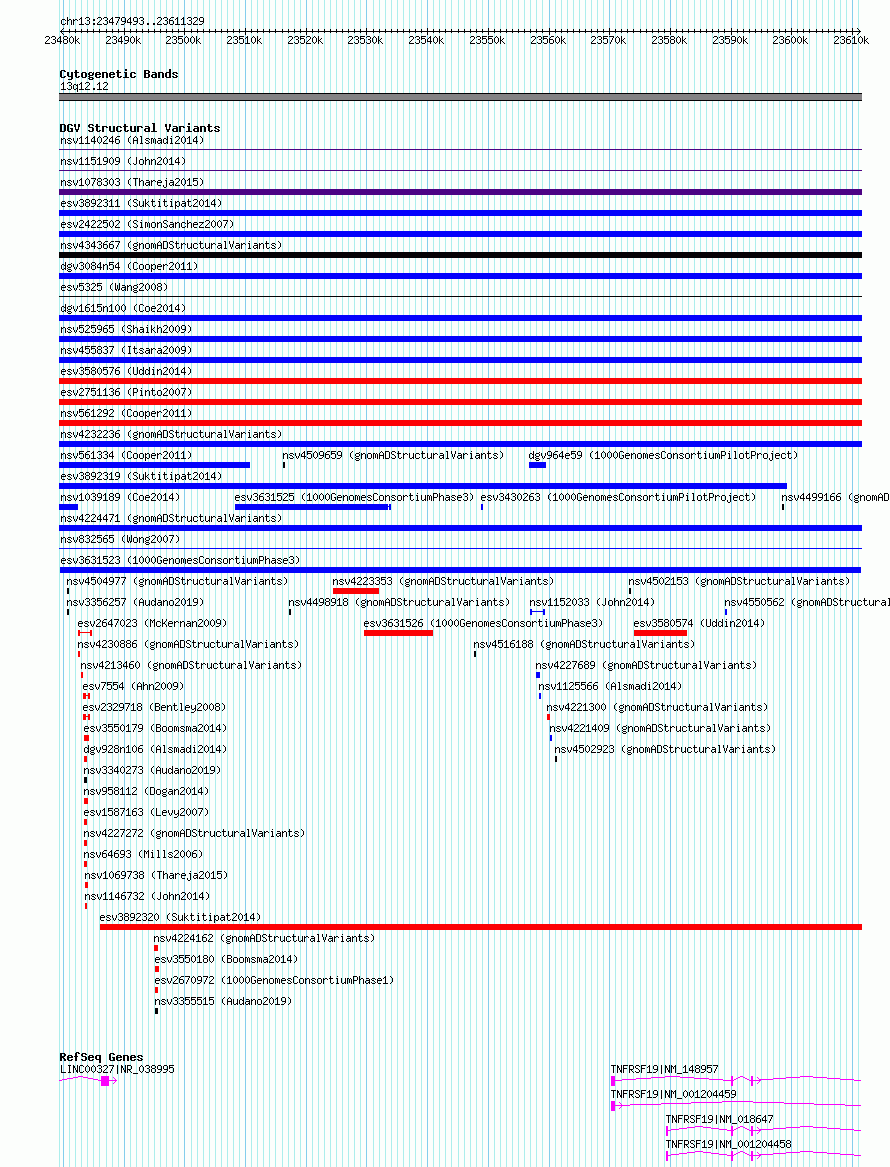Click the esv7554 (Ahn2009) label
Screen dimensions: 890x1167
[x=132, y=685]
